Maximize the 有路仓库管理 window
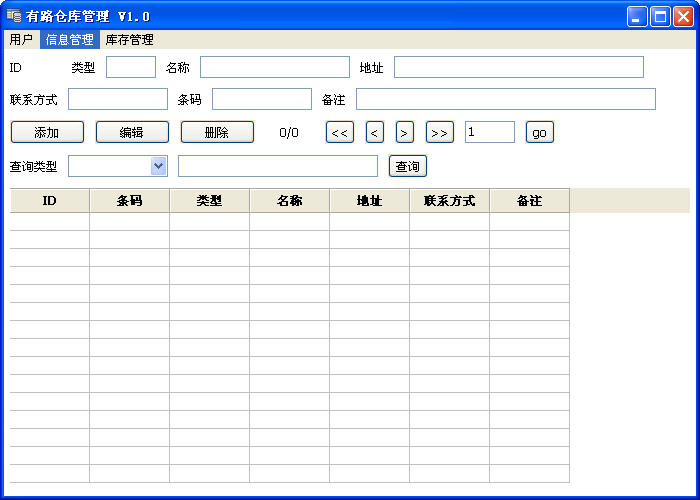Viewport: 700px width, 500px height. 660,17
